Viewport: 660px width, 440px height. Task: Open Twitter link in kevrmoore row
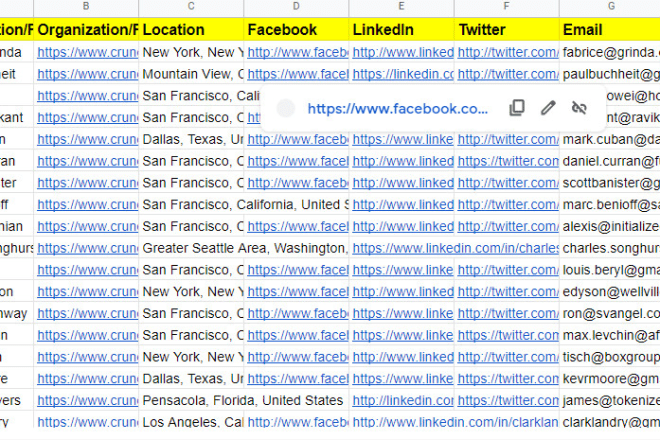click(x=508, y=379)
